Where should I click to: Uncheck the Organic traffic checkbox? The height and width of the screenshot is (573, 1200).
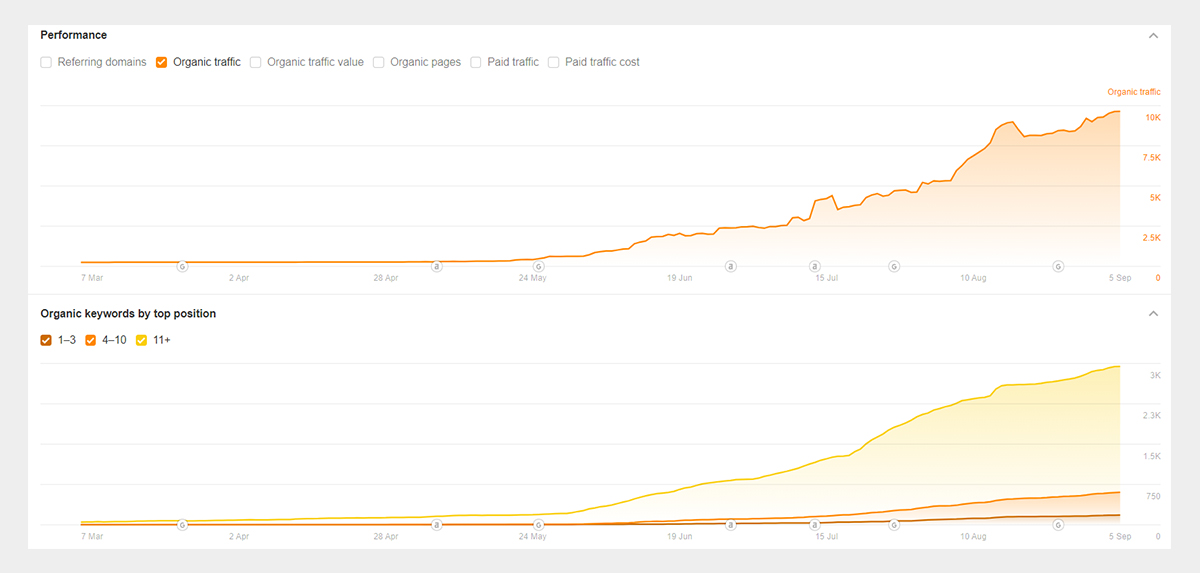click(161, 62)
